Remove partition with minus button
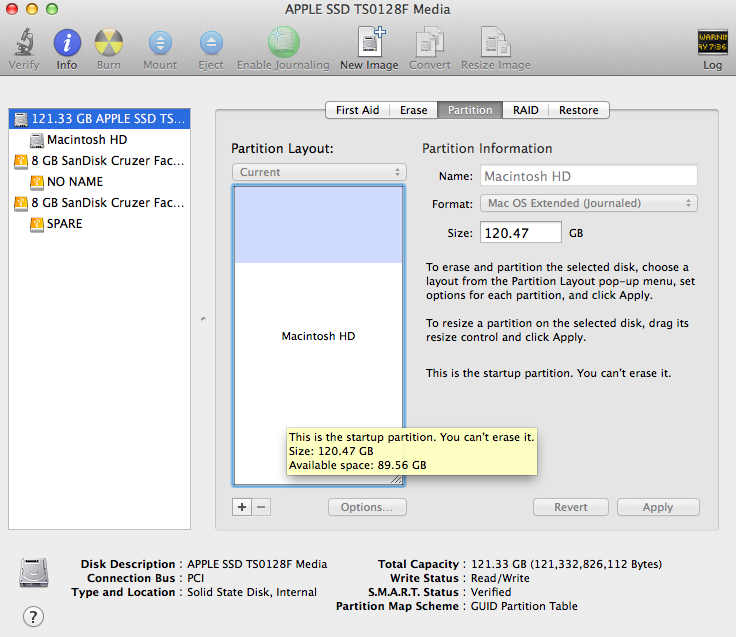Image resolution: width=736 pixels, height=637 pixels. point(261,507)
